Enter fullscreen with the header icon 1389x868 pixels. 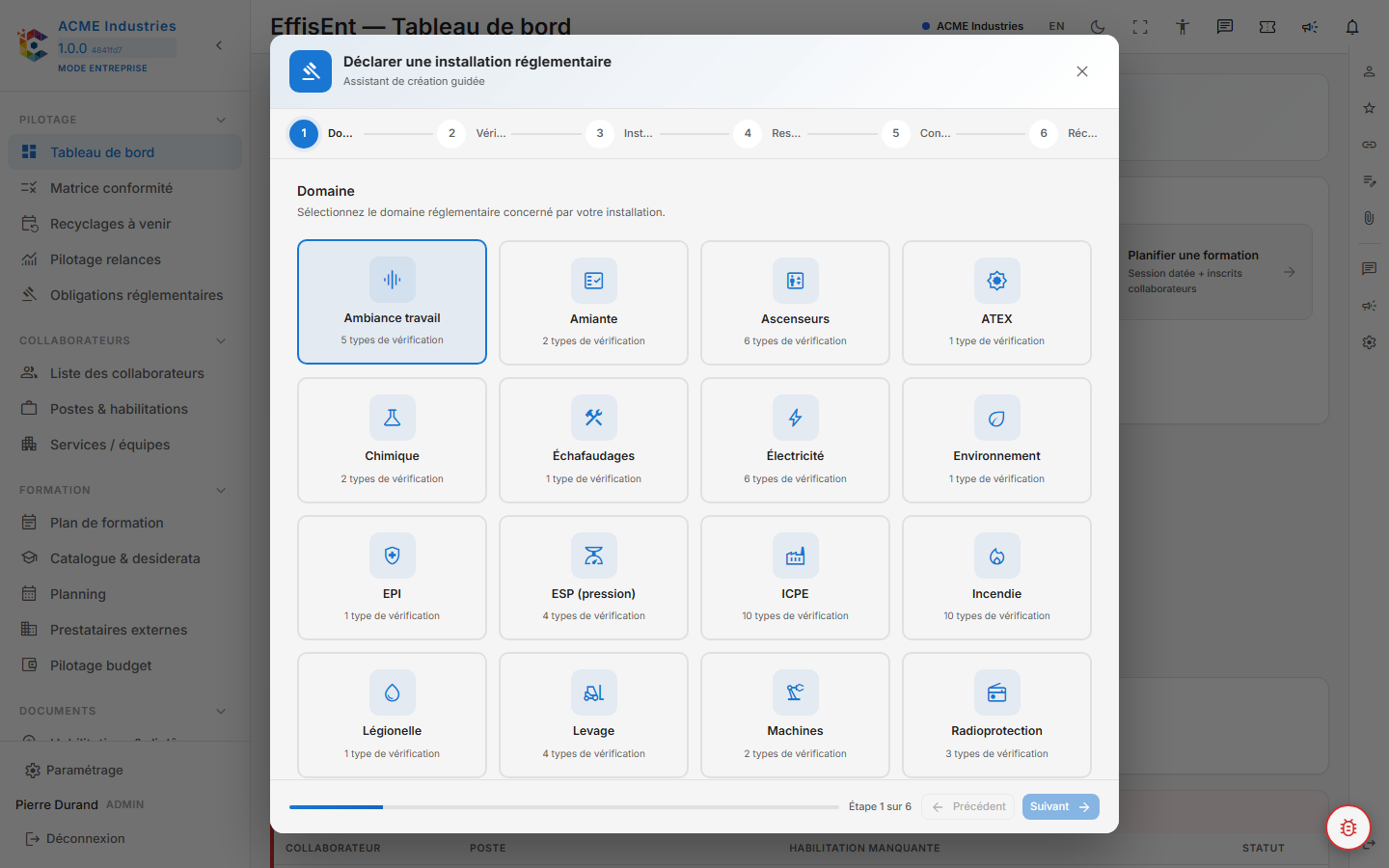point(1140,27)
